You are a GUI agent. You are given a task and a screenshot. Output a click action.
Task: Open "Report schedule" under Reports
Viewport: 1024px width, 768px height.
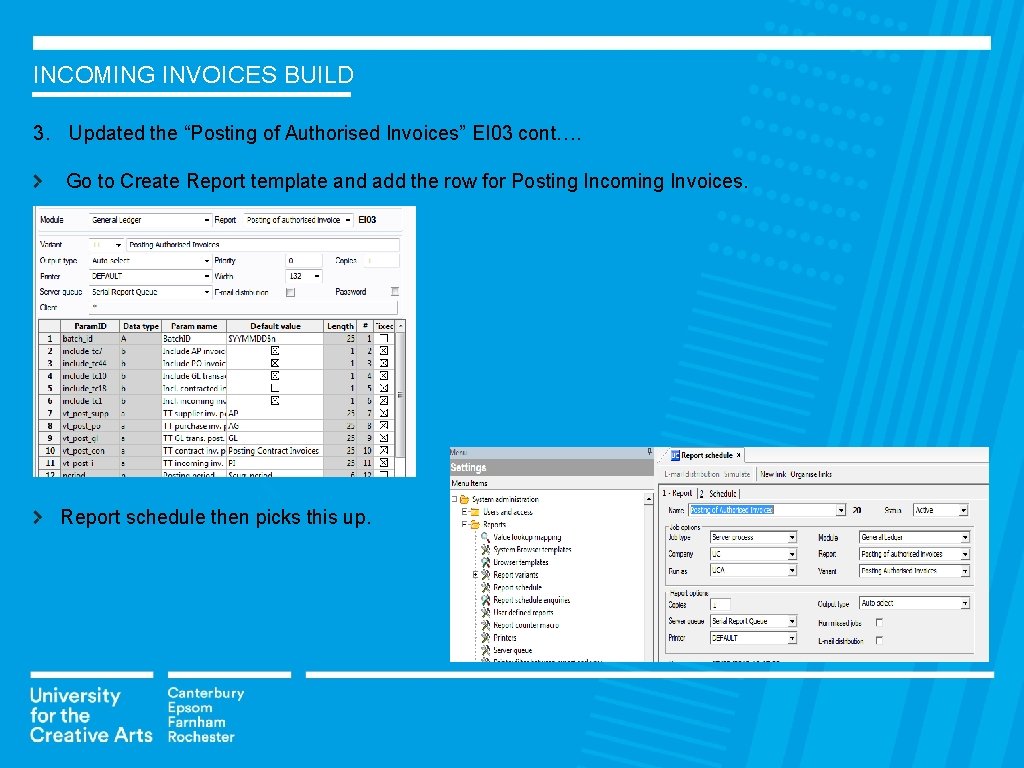click(x=517, y=587)
